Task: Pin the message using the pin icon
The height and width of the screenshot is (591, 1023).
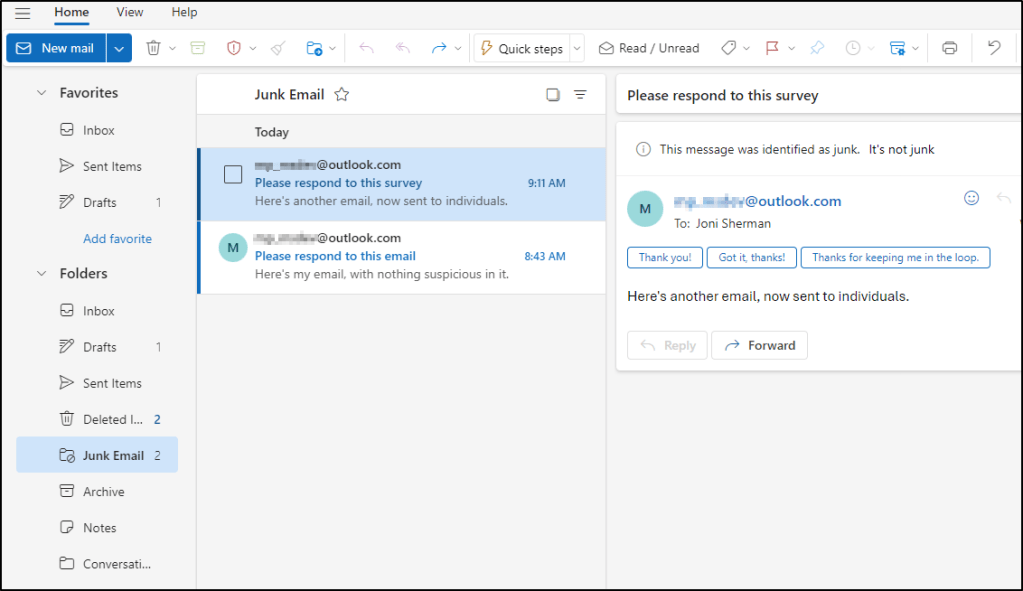Action: click(817, 48)
